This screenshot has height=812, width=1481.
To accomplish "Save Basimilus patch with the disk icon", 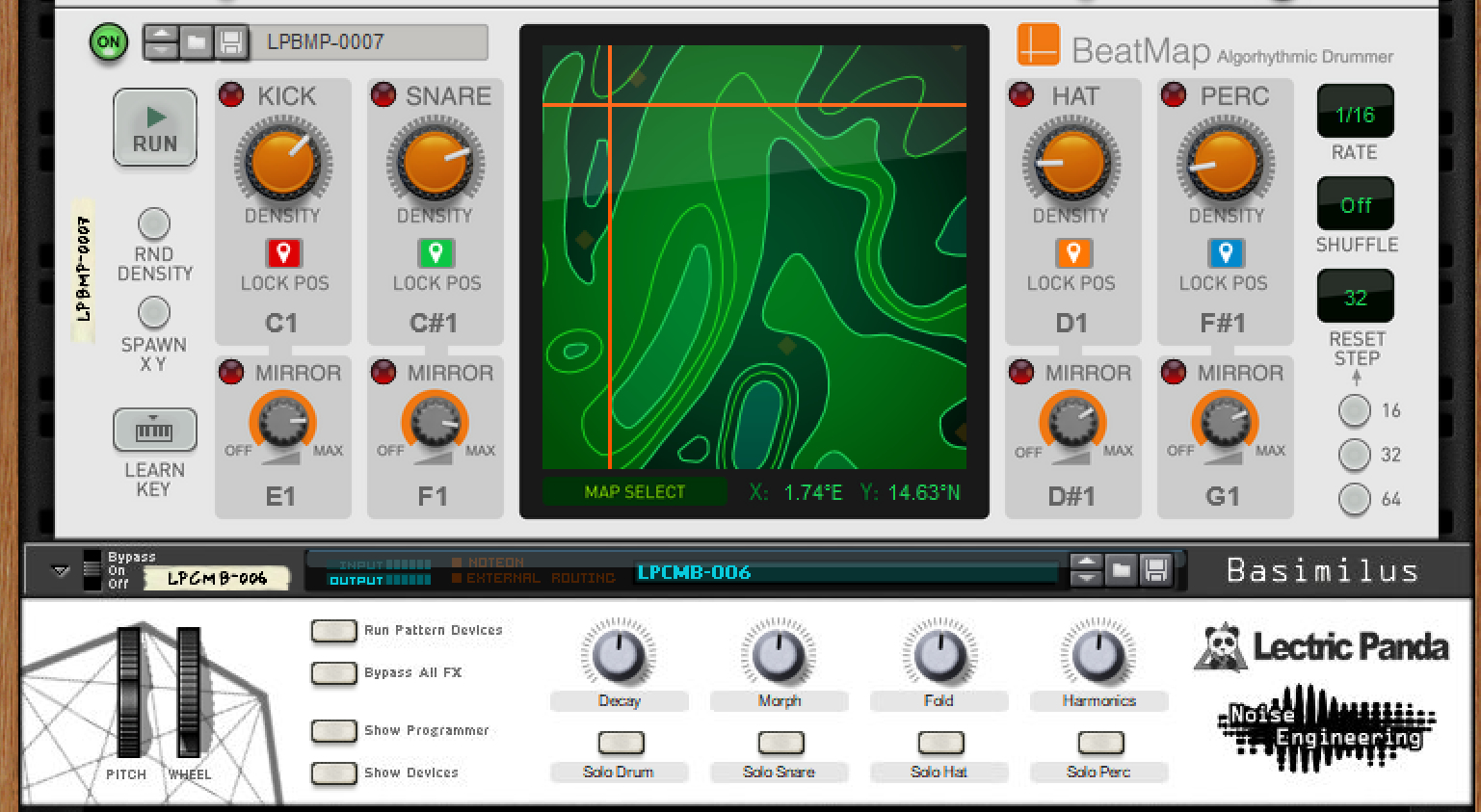I will (x=1155, y=570).
